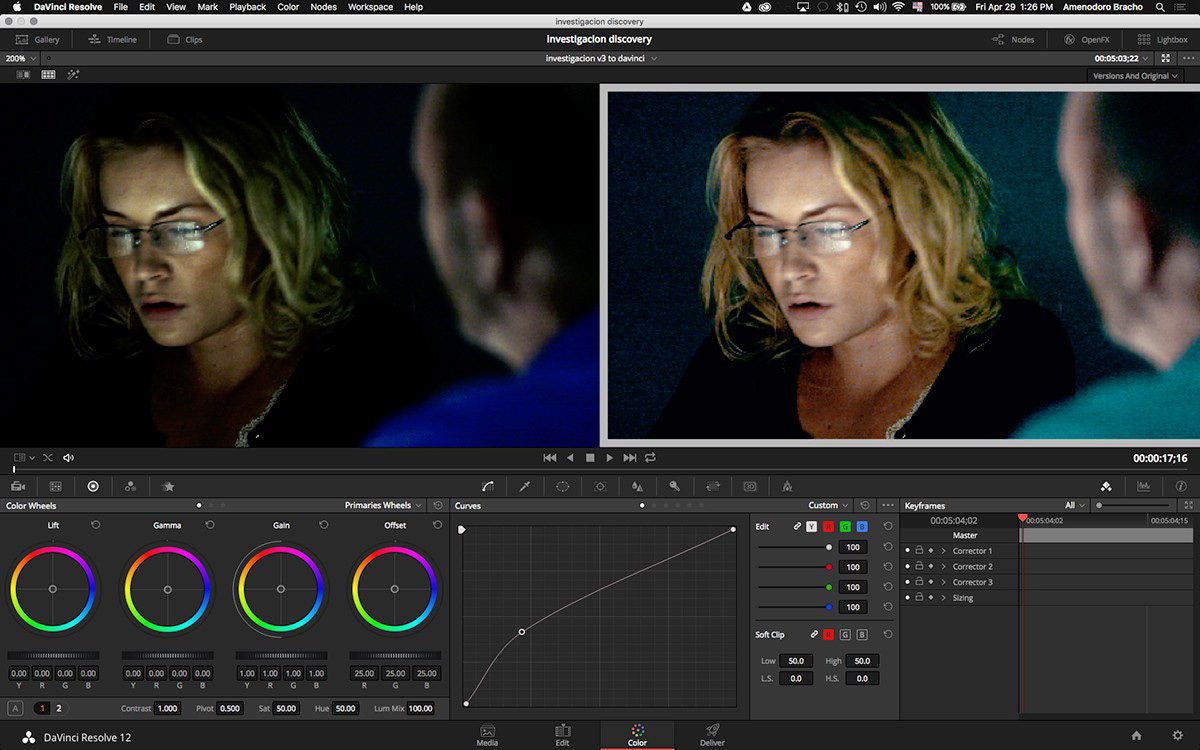Viewport: 1200px width, 750px height.
Task: Open the Gallery panel
Action: tap(38, 40)
